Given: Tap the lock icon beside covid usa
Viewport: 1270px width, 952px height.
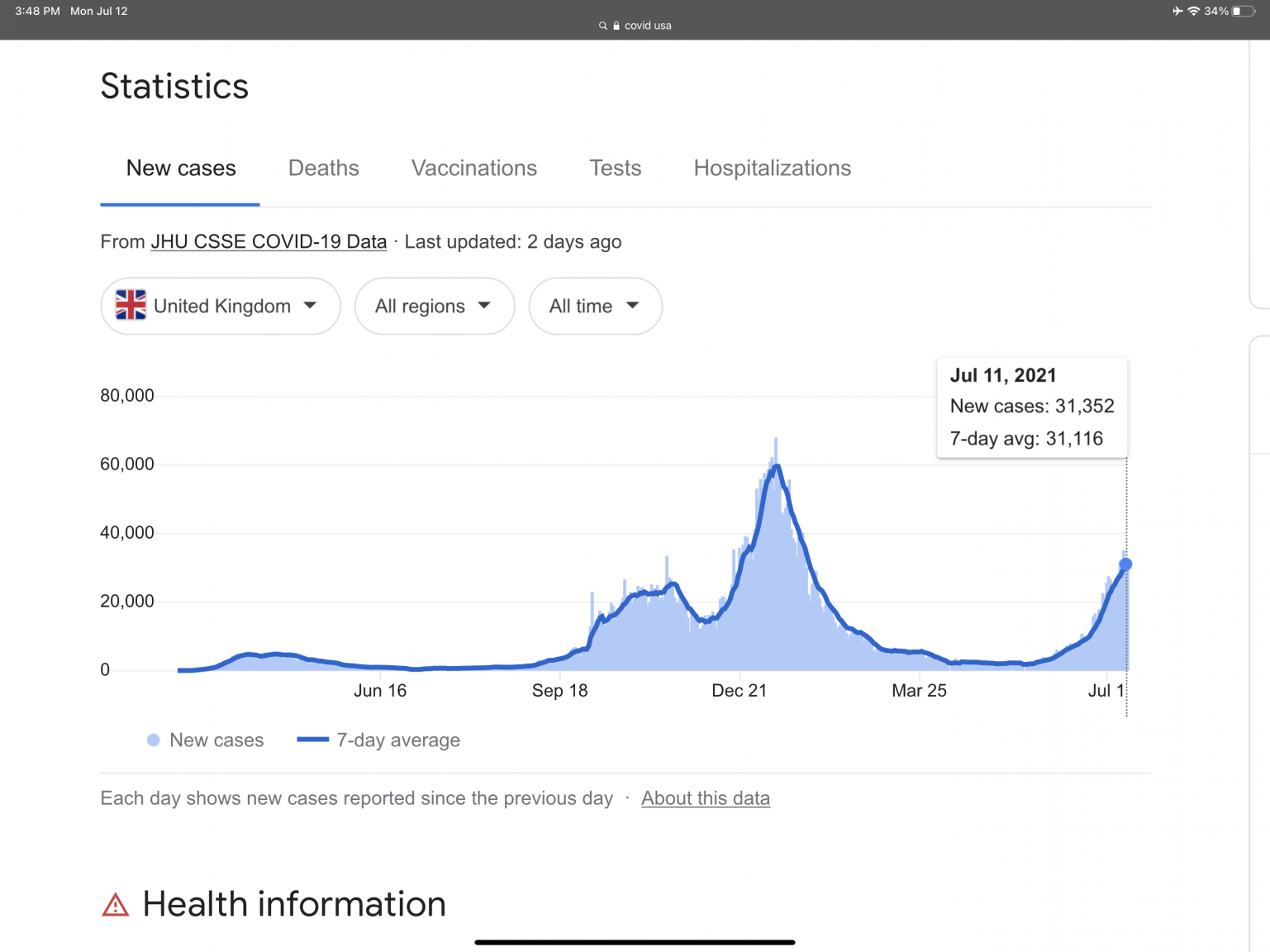Looking at the screenshot, I should point(616,26).
